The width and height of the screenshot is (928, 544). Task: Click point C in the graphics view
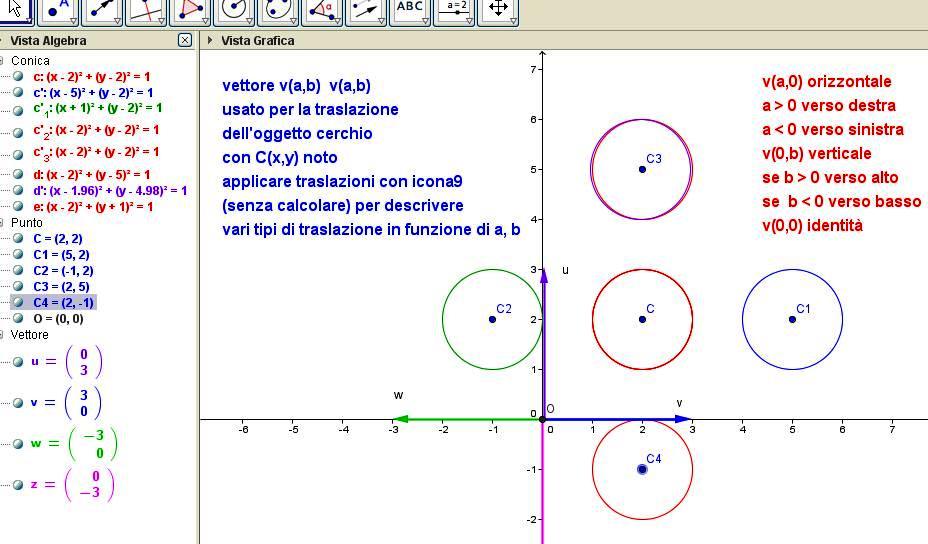pos(642,320)
